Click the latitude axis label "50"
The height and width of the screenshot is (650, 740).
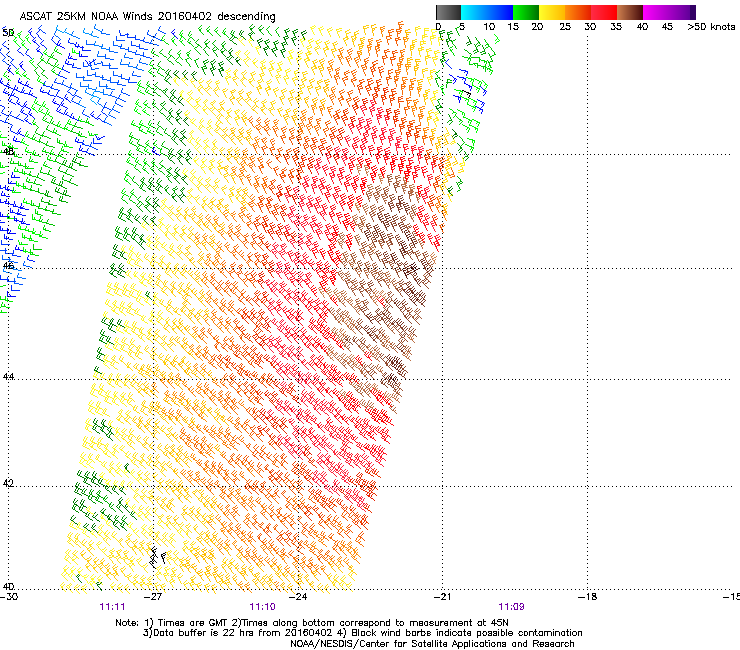pyautogui.click(x=8, y=33)
